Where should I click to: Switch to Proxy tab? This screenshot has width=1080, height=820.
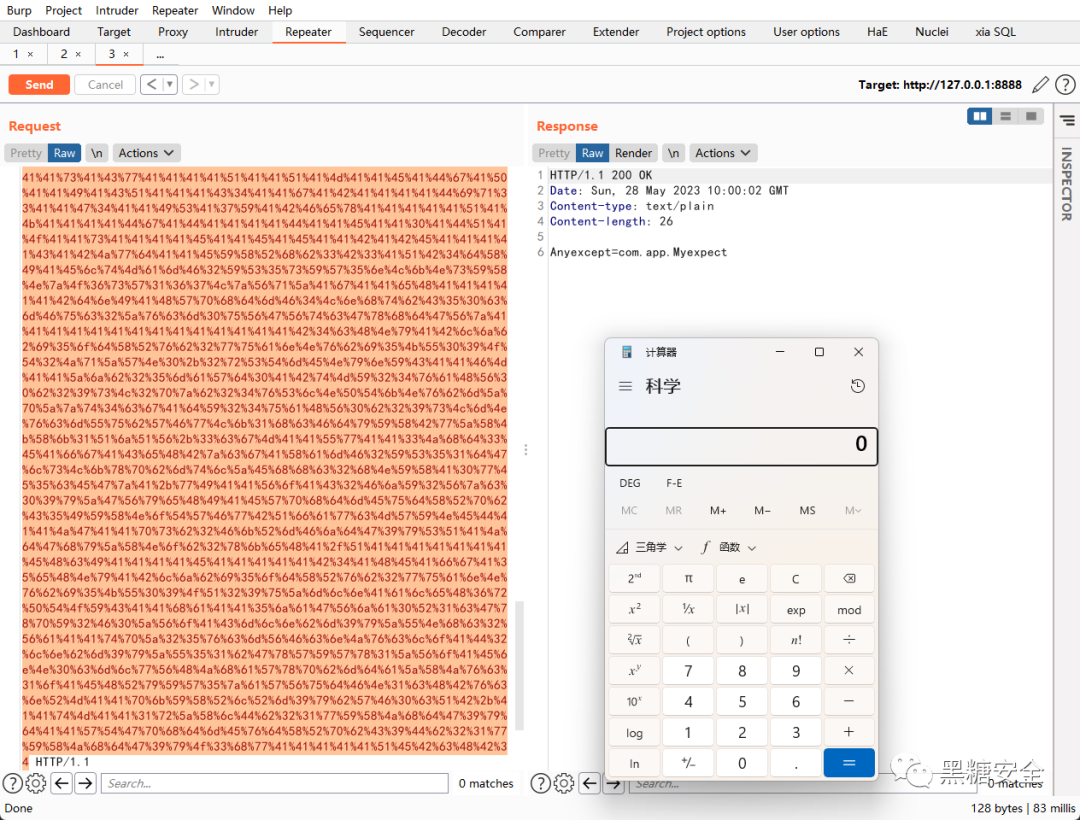point(173,32)
